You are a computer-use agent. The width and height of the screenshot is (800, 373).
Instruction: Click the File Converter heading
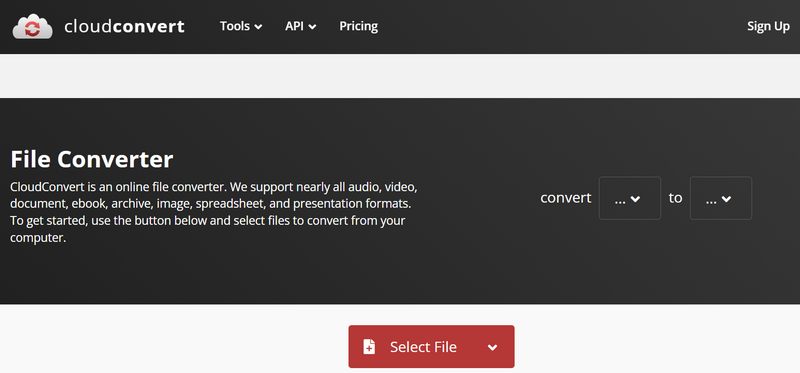92,160
